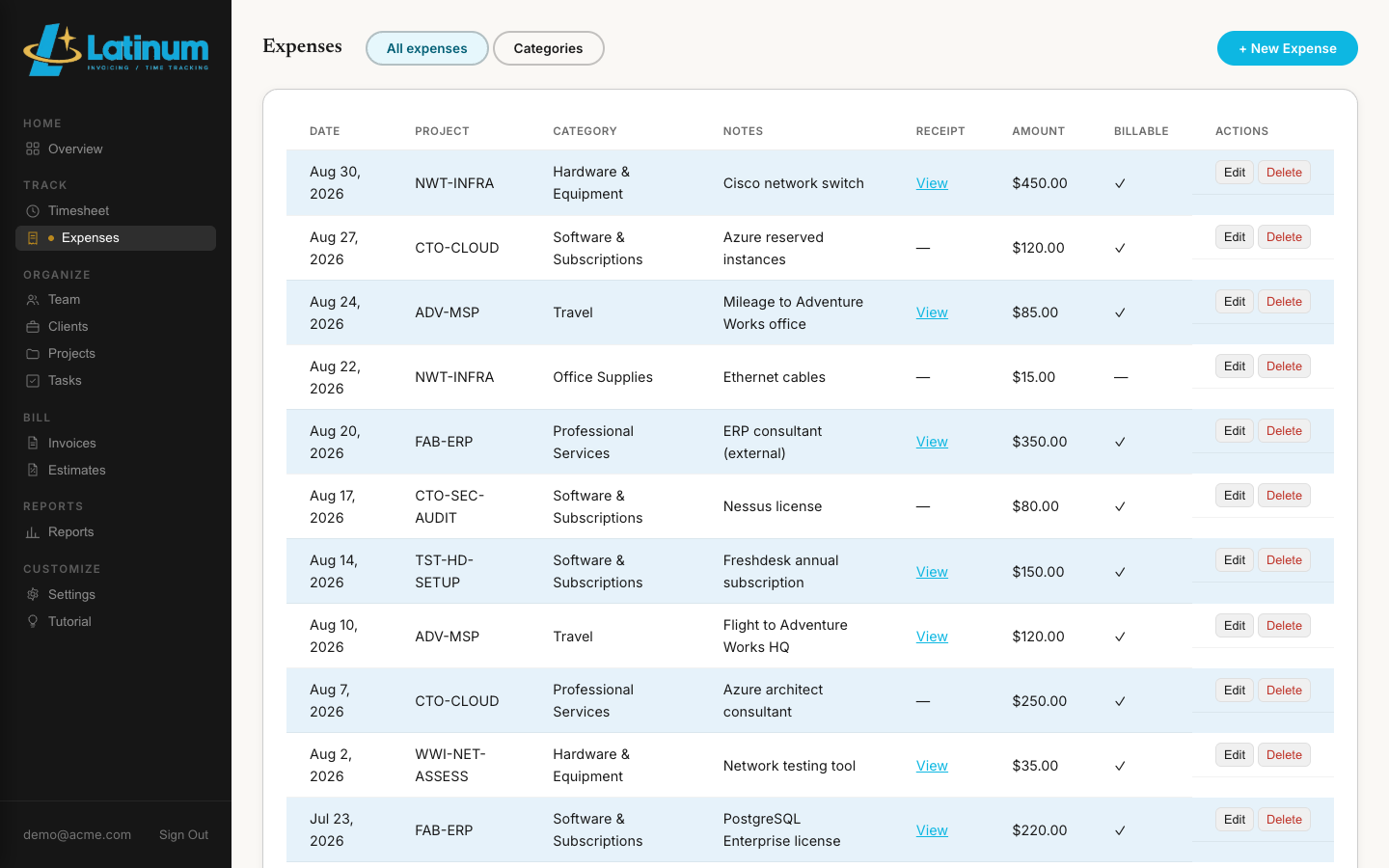
Task: View receipt for PostgreSQL Enterprise license
Action: (932, 830)
